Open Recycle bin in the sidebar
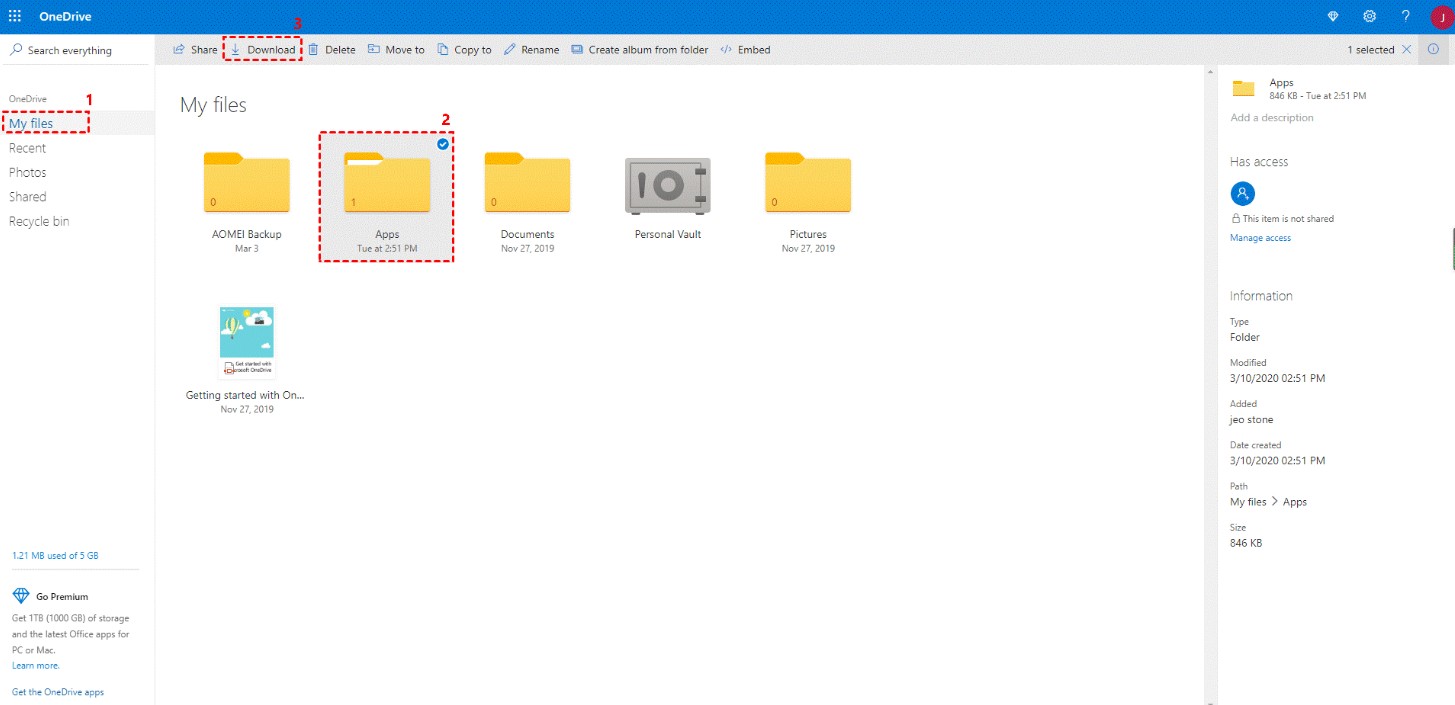Image resolution: width=1455 pixels, height=705 pixels. (39, 221)
